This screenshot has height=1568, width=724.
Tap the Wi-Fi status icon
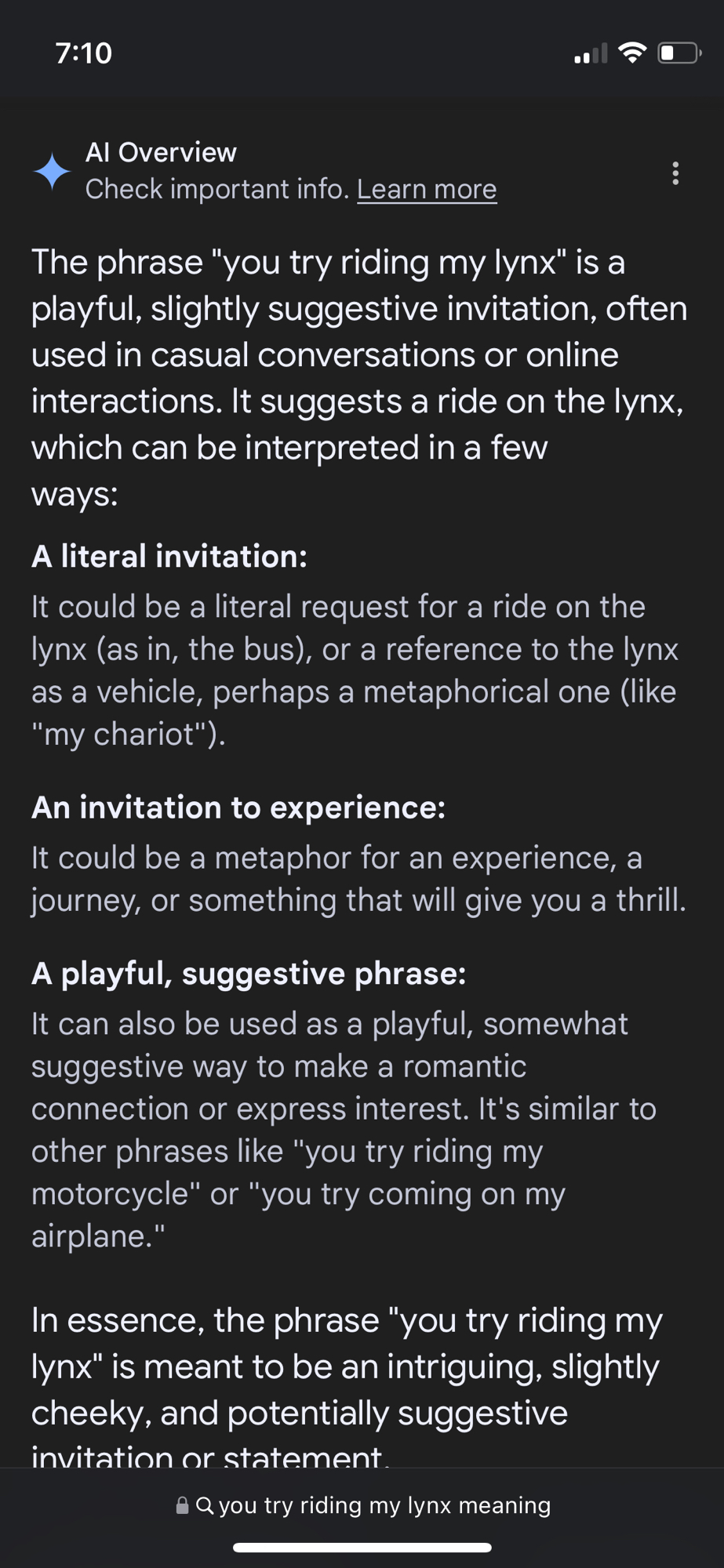631,53
